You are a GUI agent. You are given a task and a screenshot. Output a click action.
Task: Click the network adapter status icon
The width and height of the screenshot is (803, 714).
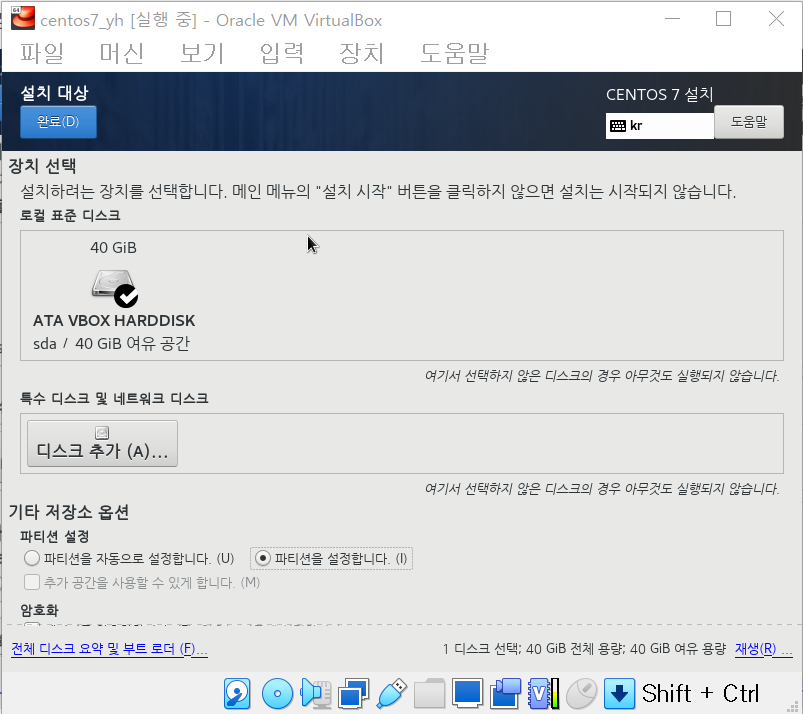353,694
